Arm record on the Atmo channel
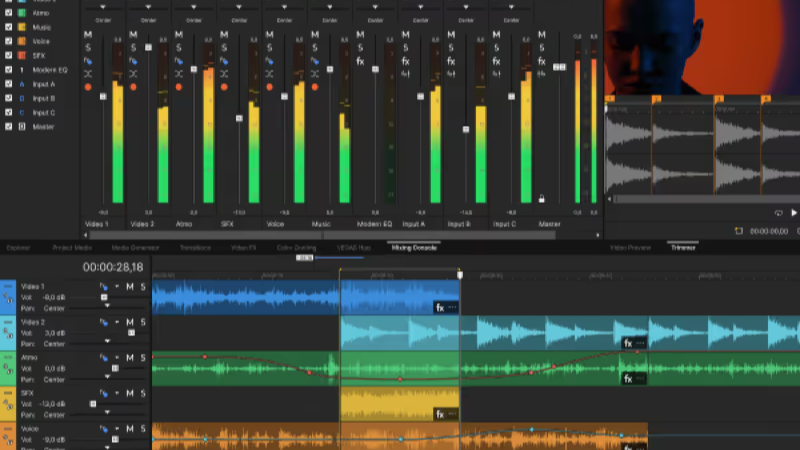The height and width of the screenshot is (450, 800). coord(179,87)
